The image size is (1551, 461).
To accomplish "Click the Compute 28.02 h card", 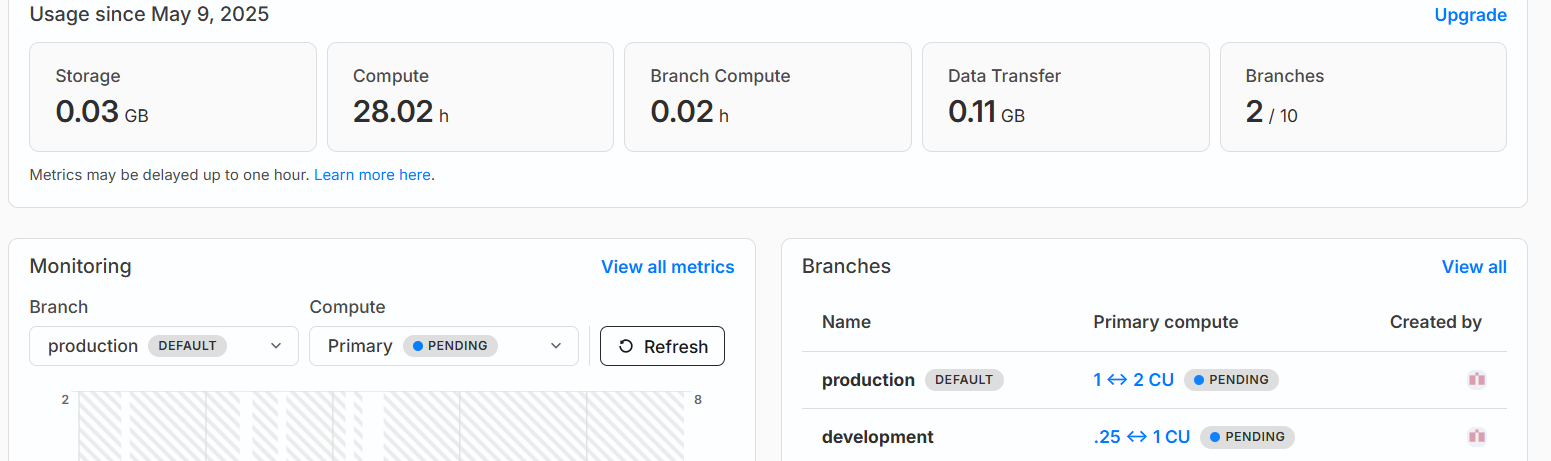I will pos(470,97).
